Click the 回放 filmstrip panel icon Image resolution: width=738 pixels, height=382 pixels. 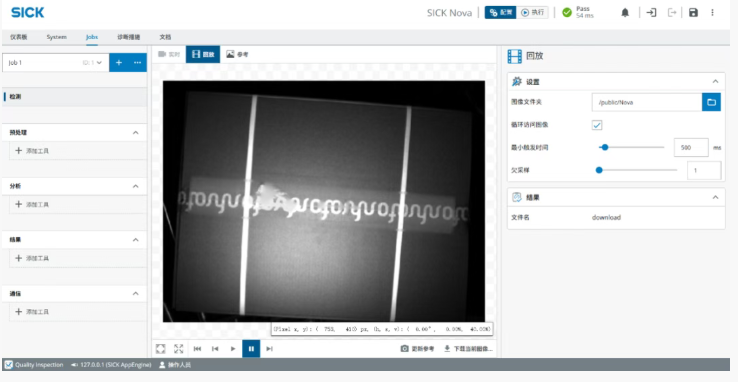pyautogui.click(x=514, y=56)
